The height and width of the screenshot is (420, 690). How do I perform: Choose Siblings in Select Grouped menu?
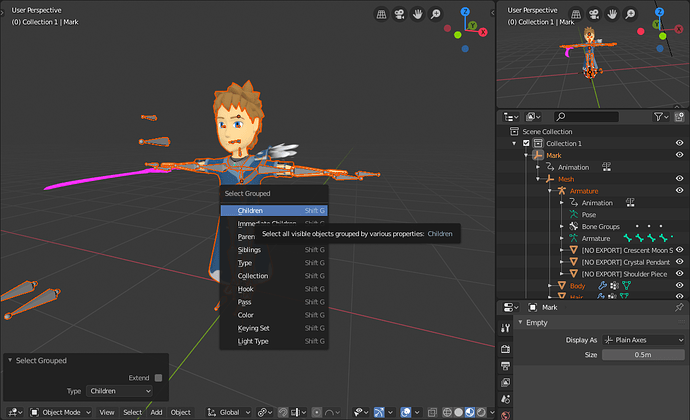(251, 249)
